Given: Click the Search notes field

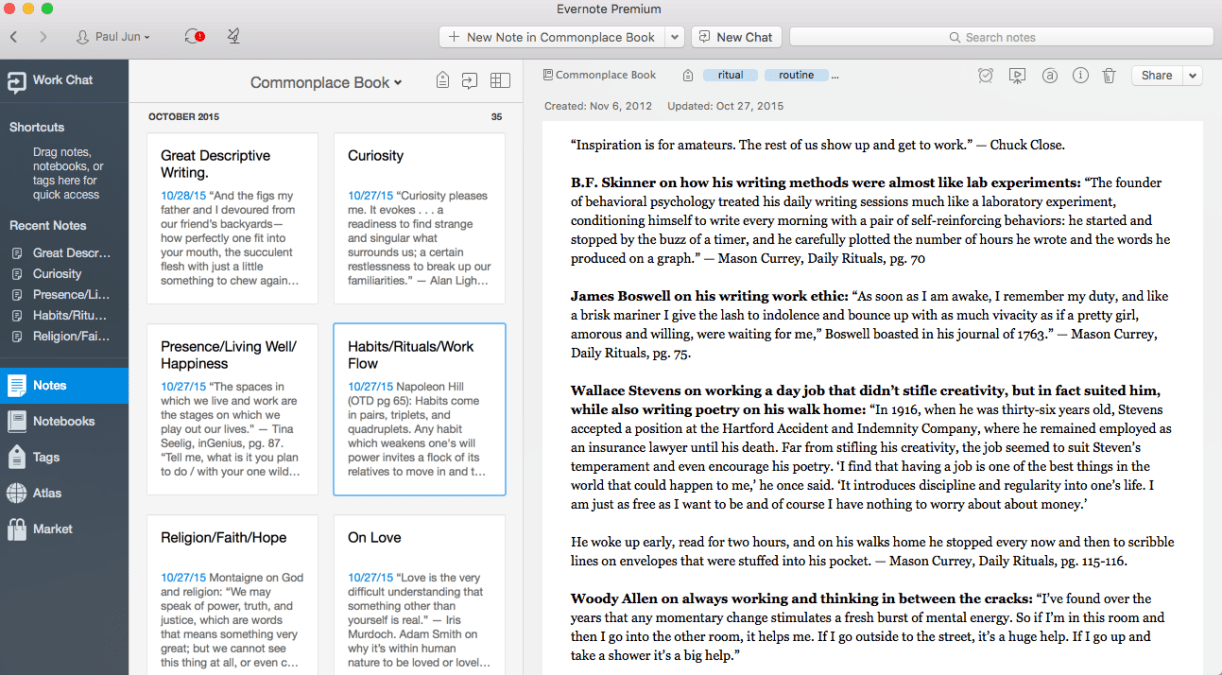Looking at the screenshot, I should tap(1000, 37).
